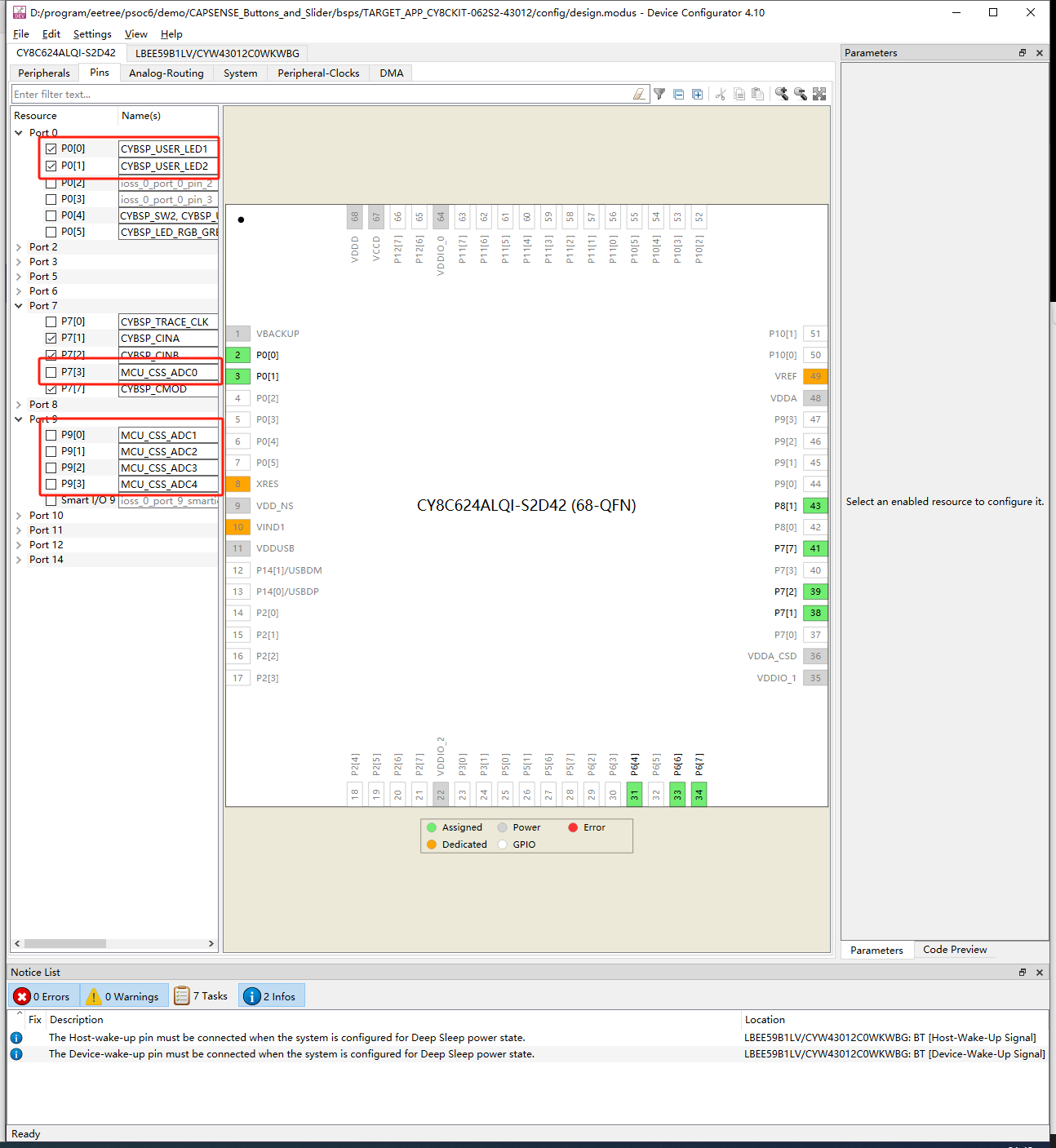Expand the Port 5 tree node
This screenshot has width=1056, height=1148.
(19, 277)
